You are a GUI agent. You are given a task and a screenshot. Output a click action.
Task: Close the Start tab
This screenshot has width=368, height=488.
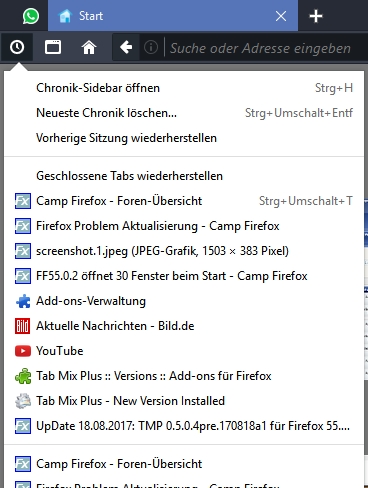[x=281, y=16]
